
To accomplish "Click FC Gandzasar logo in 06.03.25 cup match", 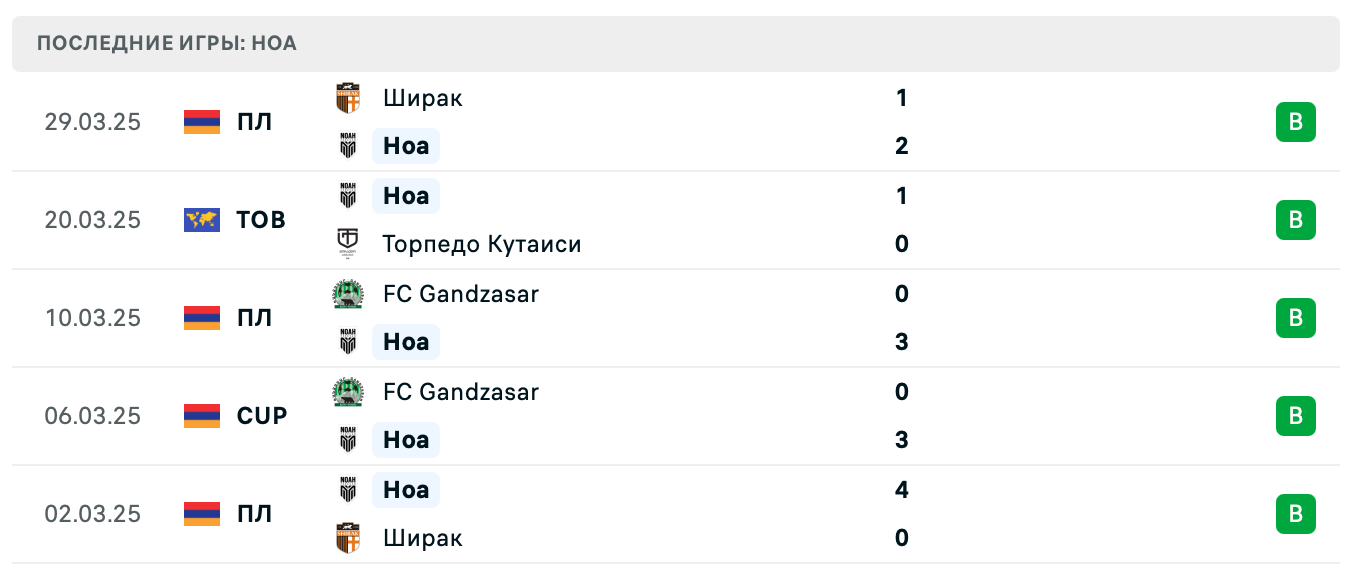I will click(347, 392).
